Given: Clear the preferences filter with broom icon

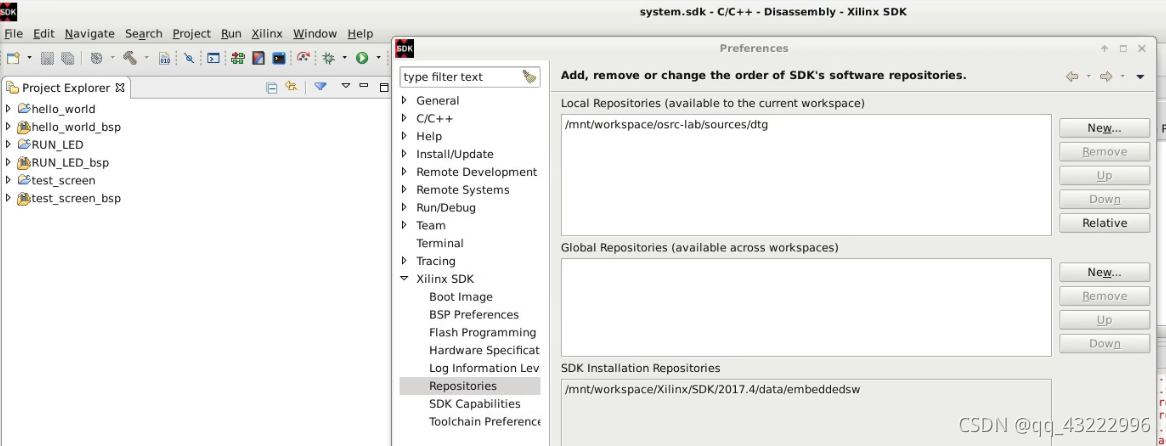Looking at the screenshot, I should pos(529,77).
